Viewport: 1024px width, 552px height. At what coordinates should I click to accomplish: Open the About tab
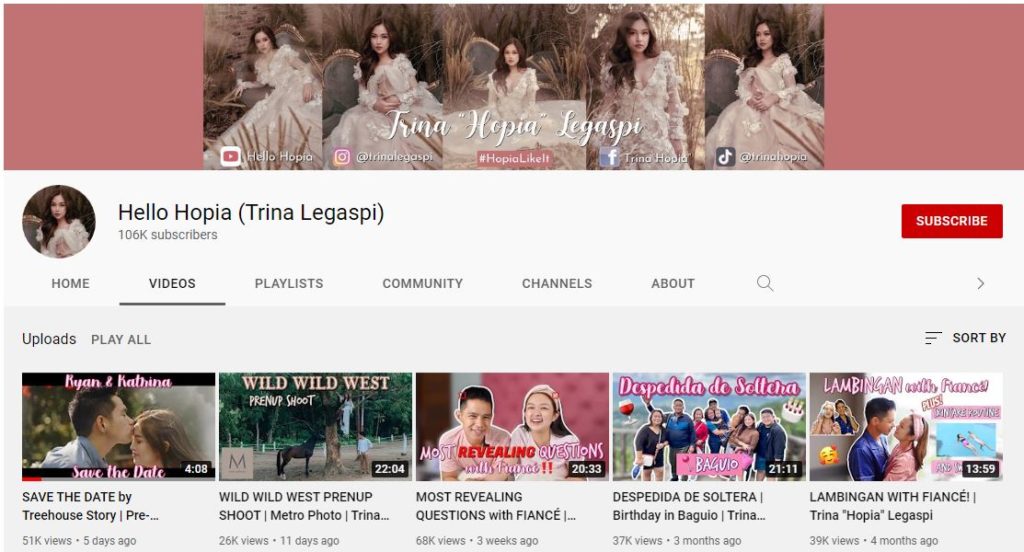coord(673,284)
